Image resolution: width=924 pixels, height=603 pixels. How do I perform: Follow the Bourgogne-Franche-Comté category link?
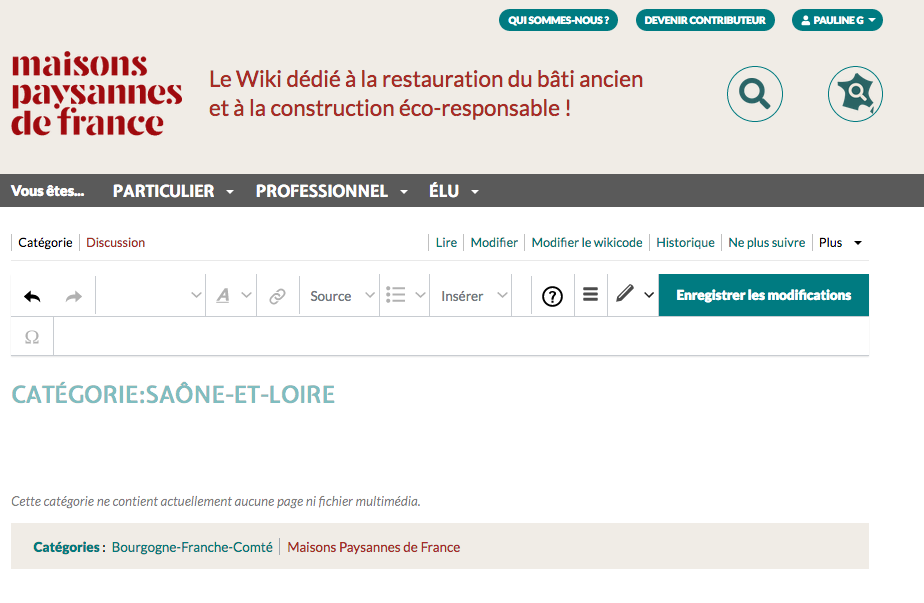(192, 547)
